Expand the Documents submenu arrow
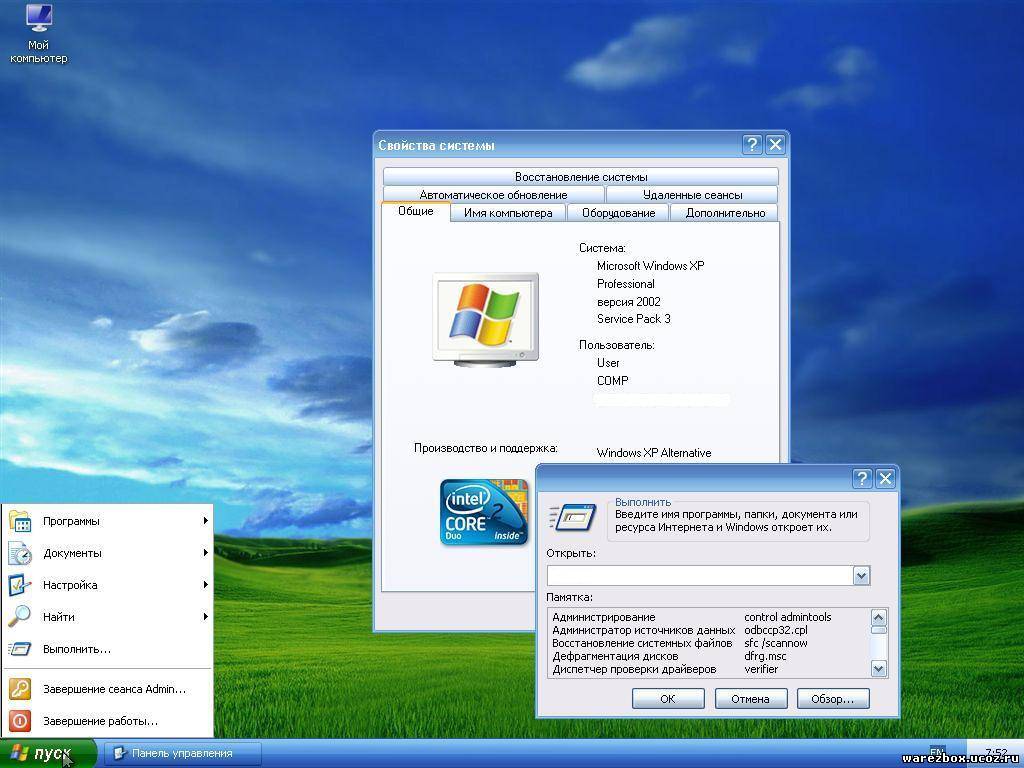1024x768 pixels. [205, 553]
